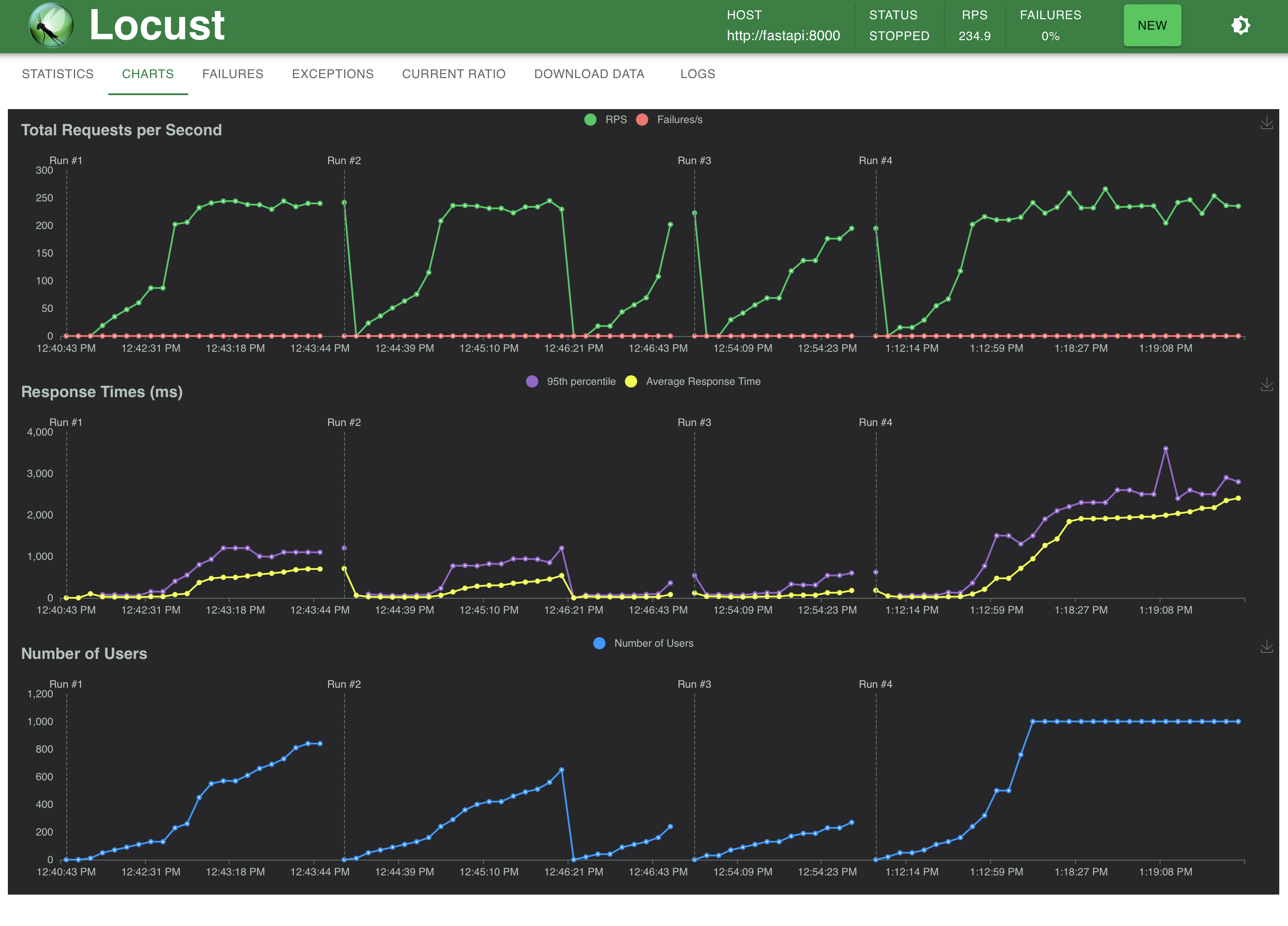Click the 95th percentile spike in Run #4
This screenshot has width=1288, height=926.
point(1165,449)
